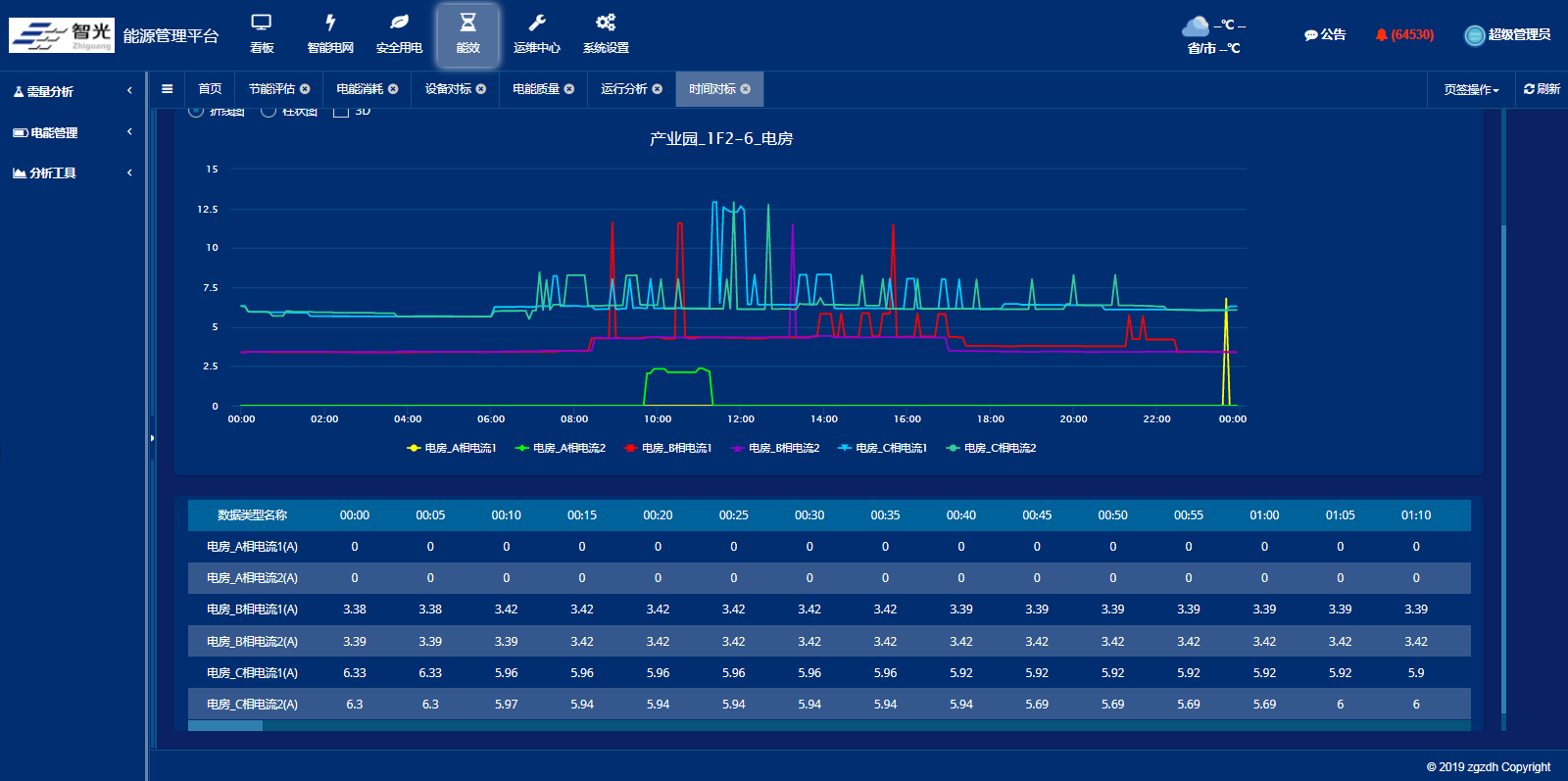
Task: Open the 公告 announcements link
Action: 1325,35
